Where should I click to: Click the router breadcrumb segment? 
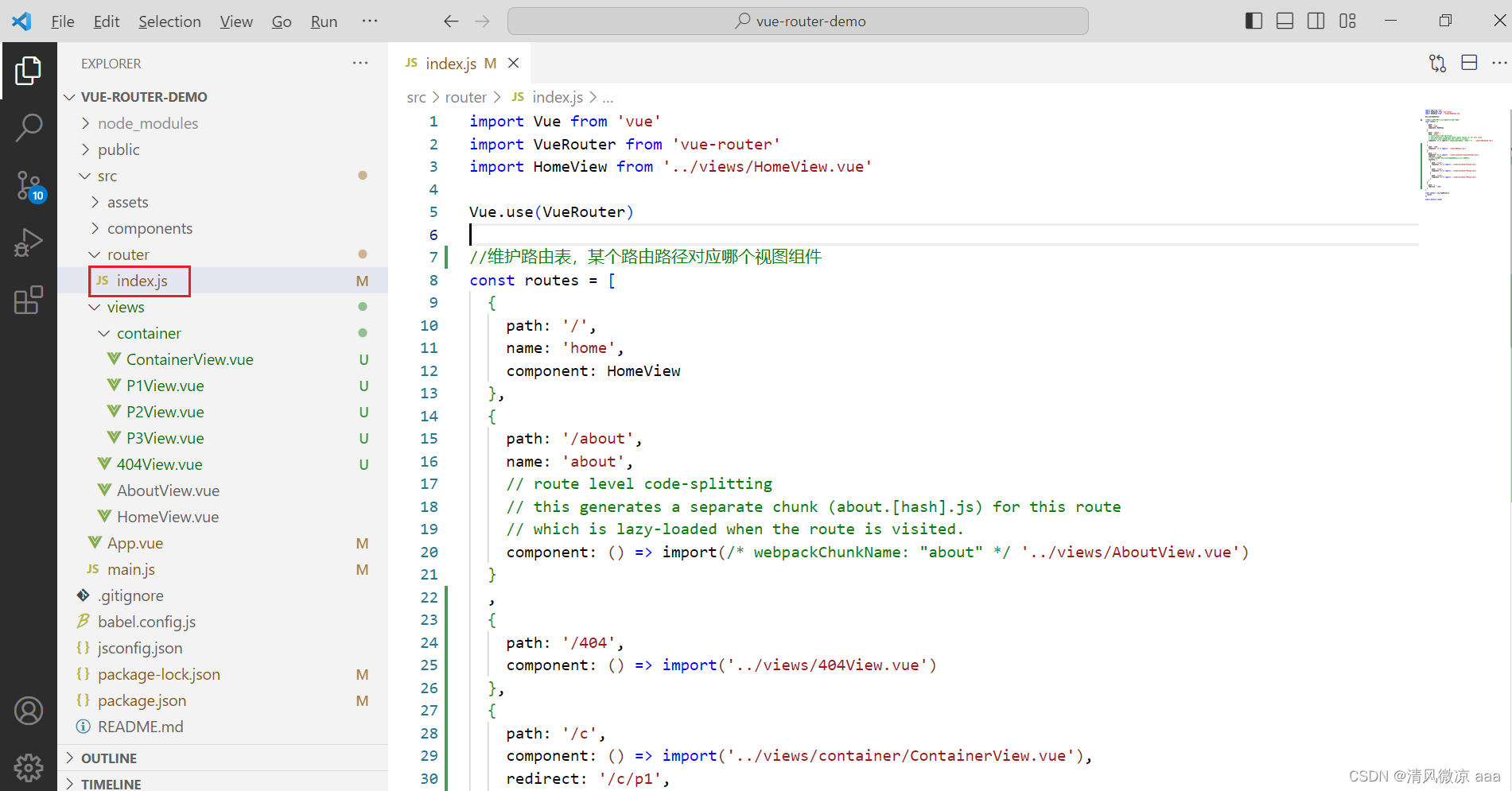pyautogui.click(x=465, y=97)
